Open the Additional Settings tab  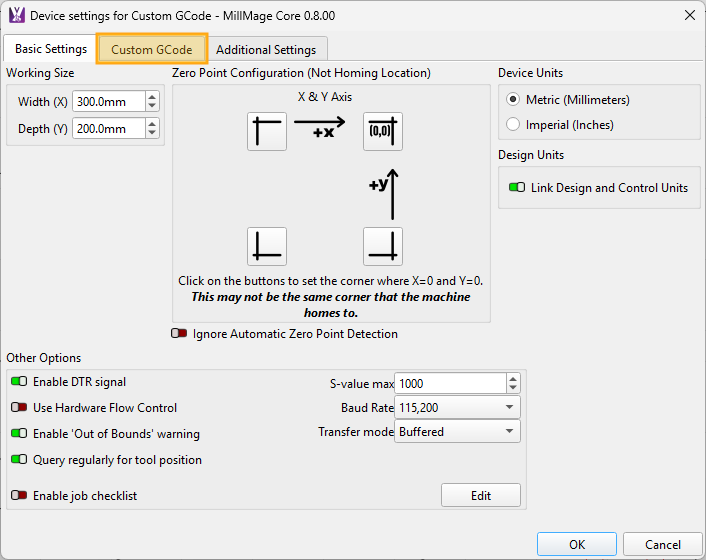tap(266, 49)
